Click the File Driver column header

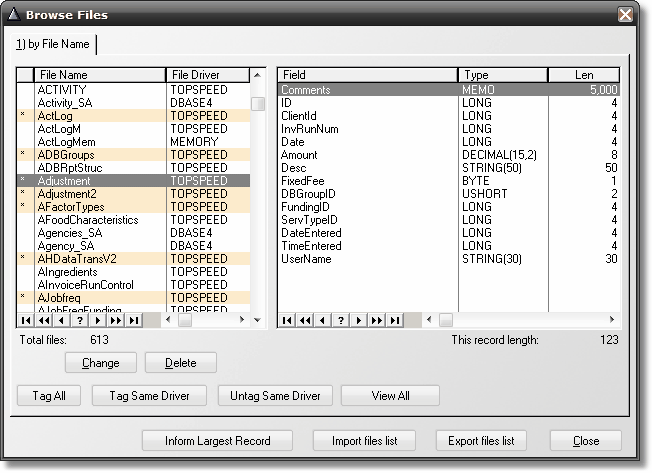tap(207, 75)
